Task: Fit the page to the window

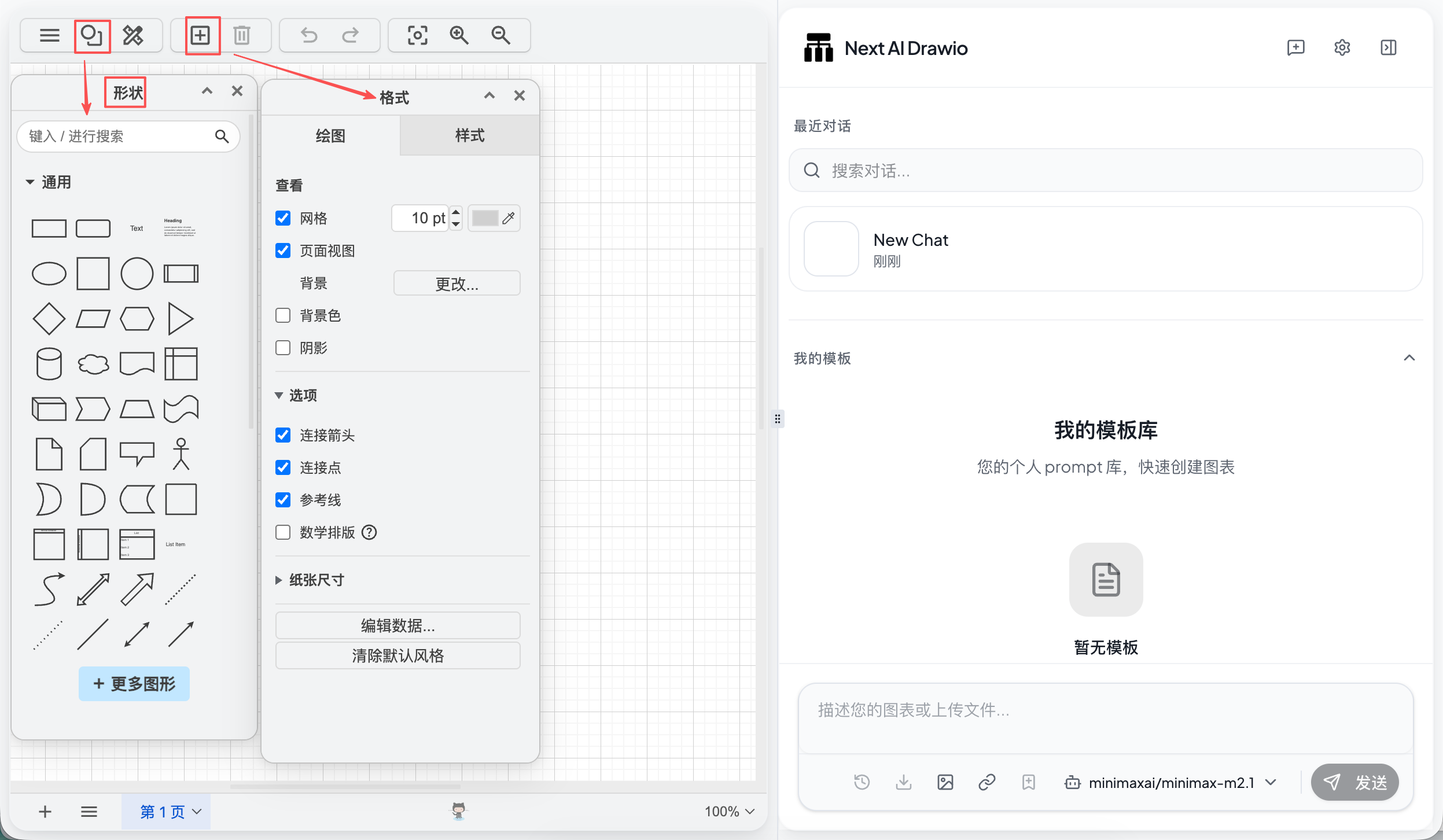Action: [x=418, y=36]
